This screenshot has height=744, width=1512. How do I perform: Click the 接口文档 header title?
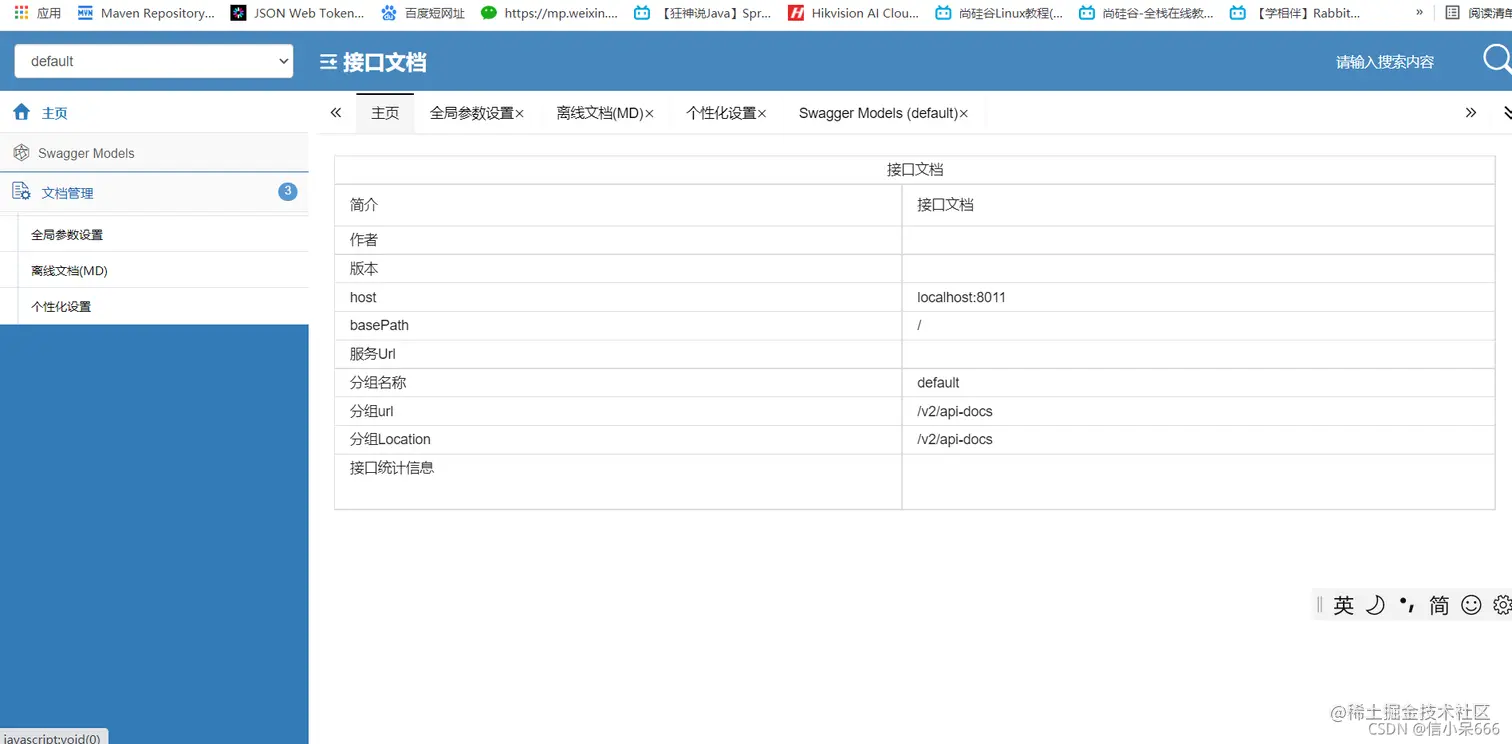click(385, 62)
